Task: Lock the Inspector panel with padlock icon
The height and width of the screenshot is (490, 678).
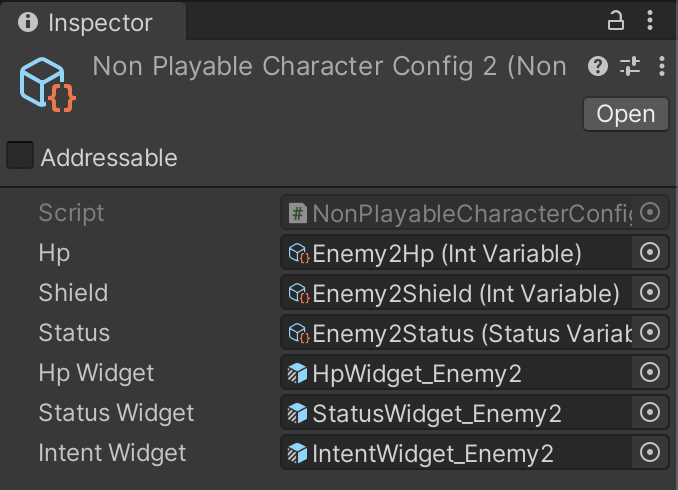Action: coord(616,20)
